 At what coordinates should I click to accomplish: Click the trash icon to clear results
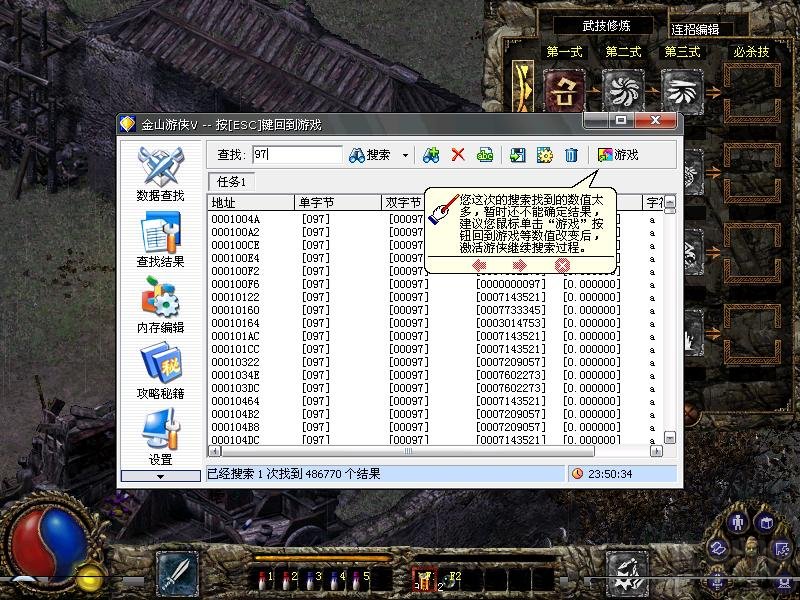tap(571, 156)
